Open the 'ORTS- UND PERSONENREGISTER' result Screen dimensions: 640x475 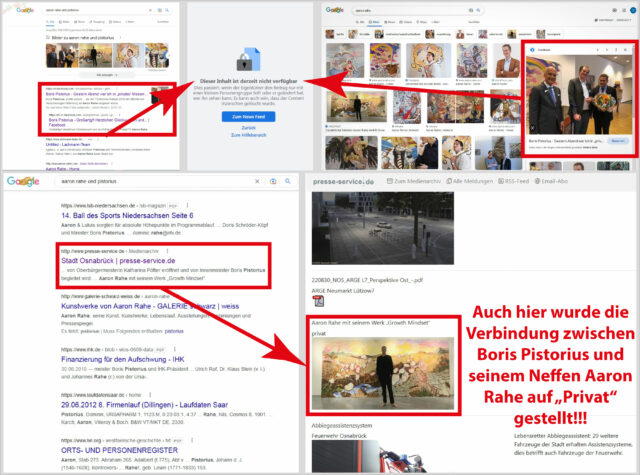[x=120, y=450]
